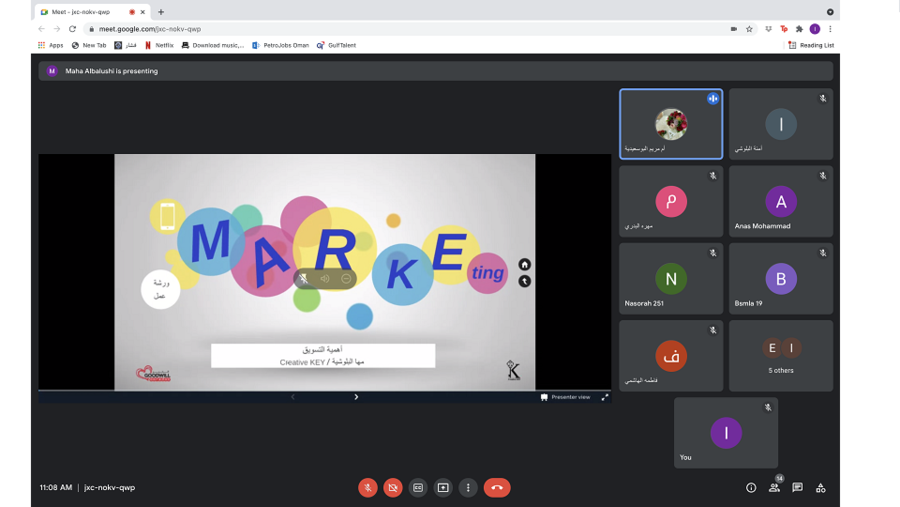Click the home icon on the presentation
Image resolution: width=900 pixels, height=507 pixels.
(x=524, y=265)
